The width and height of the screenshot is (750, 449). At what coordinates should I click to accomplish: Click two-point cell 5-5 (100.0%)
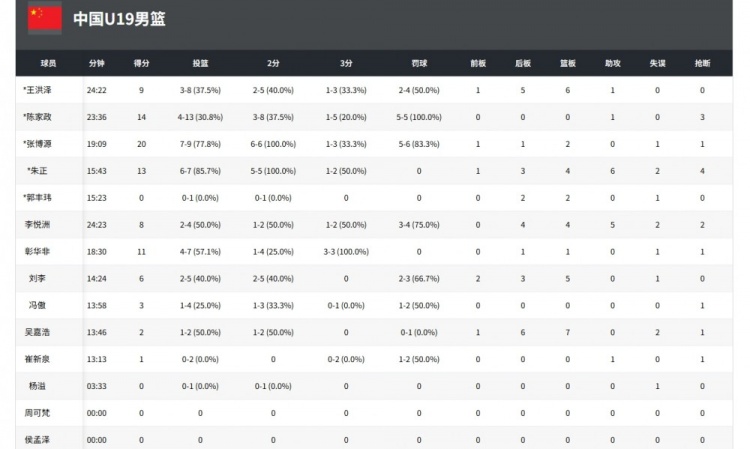(273, 171)
